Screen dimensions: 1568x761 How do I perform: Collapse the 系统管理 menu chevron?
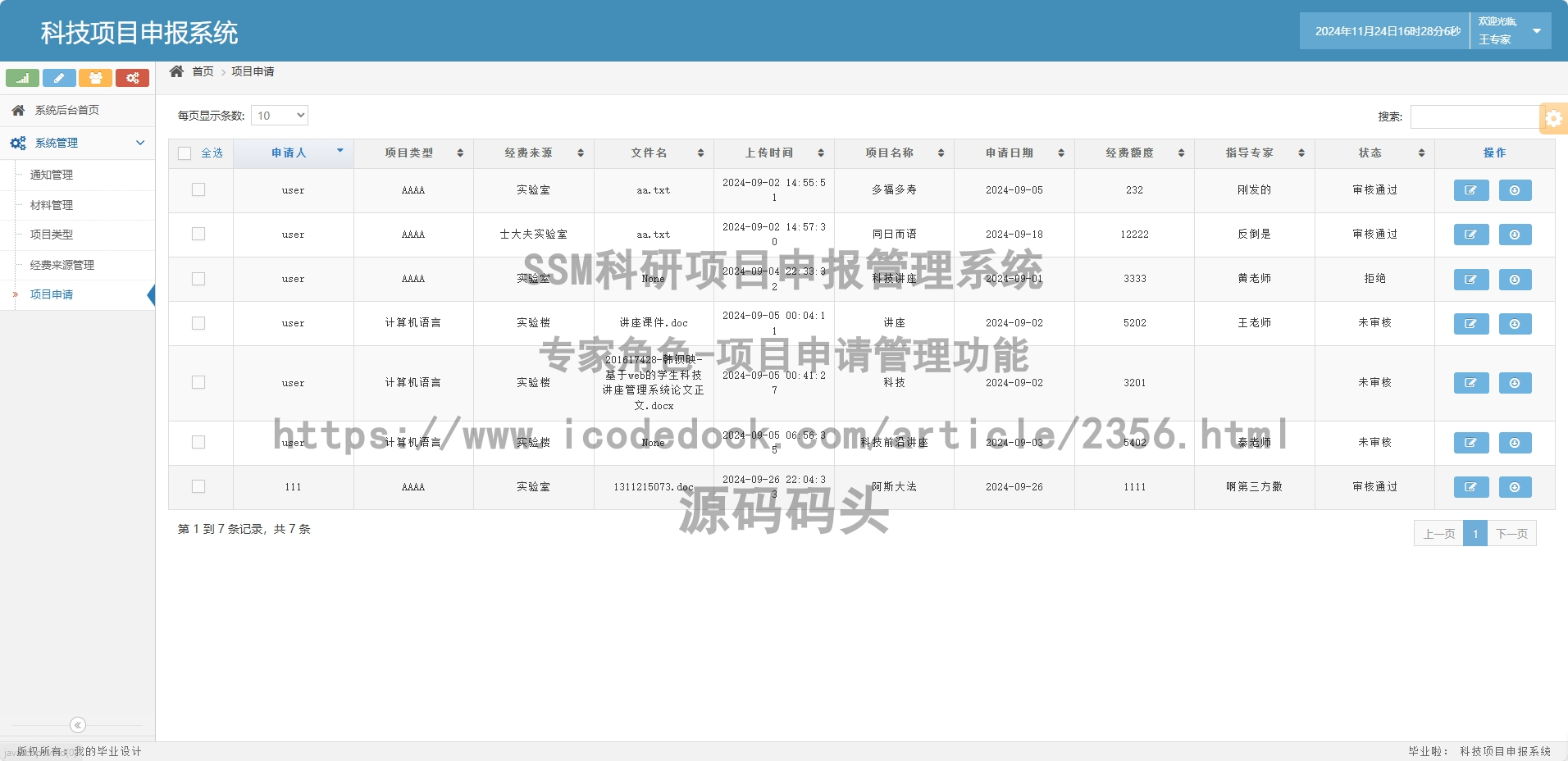pyautogui.click(x=140, y=143)
